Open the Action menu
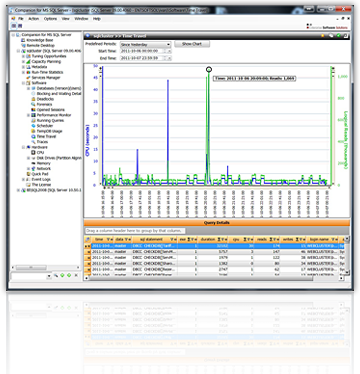Viewport: 360px width, 374px height. coord(33,19)
